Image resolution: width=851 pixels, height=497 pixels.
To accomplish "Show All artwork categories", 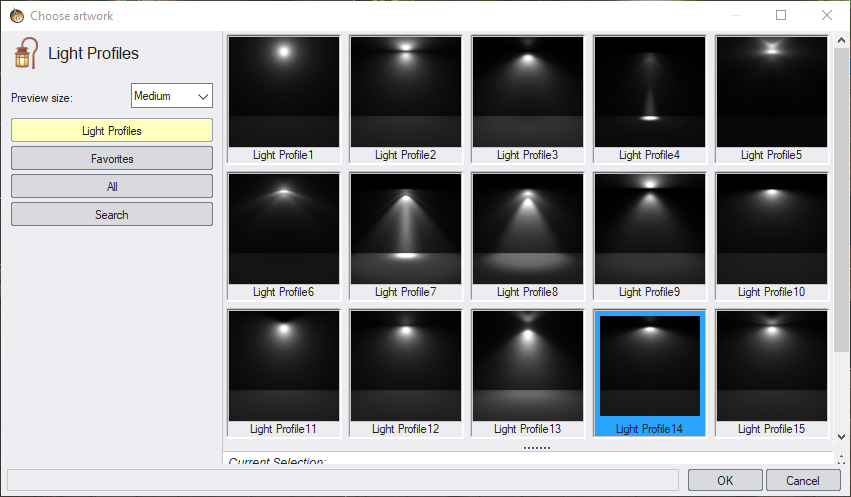I will pos(112,187).
